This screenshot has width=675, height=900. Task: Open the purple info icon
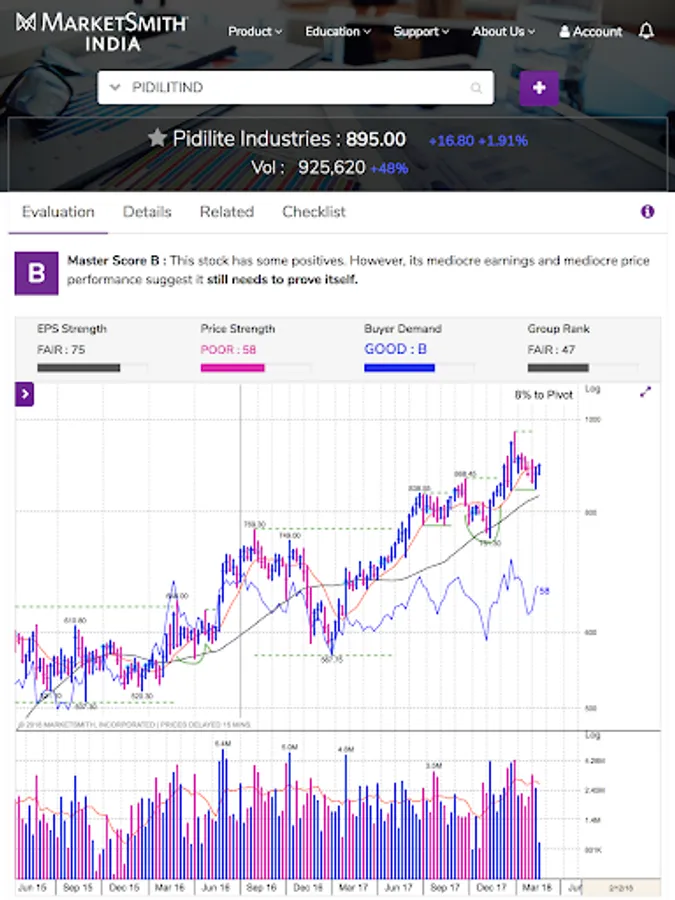point(647,212)
